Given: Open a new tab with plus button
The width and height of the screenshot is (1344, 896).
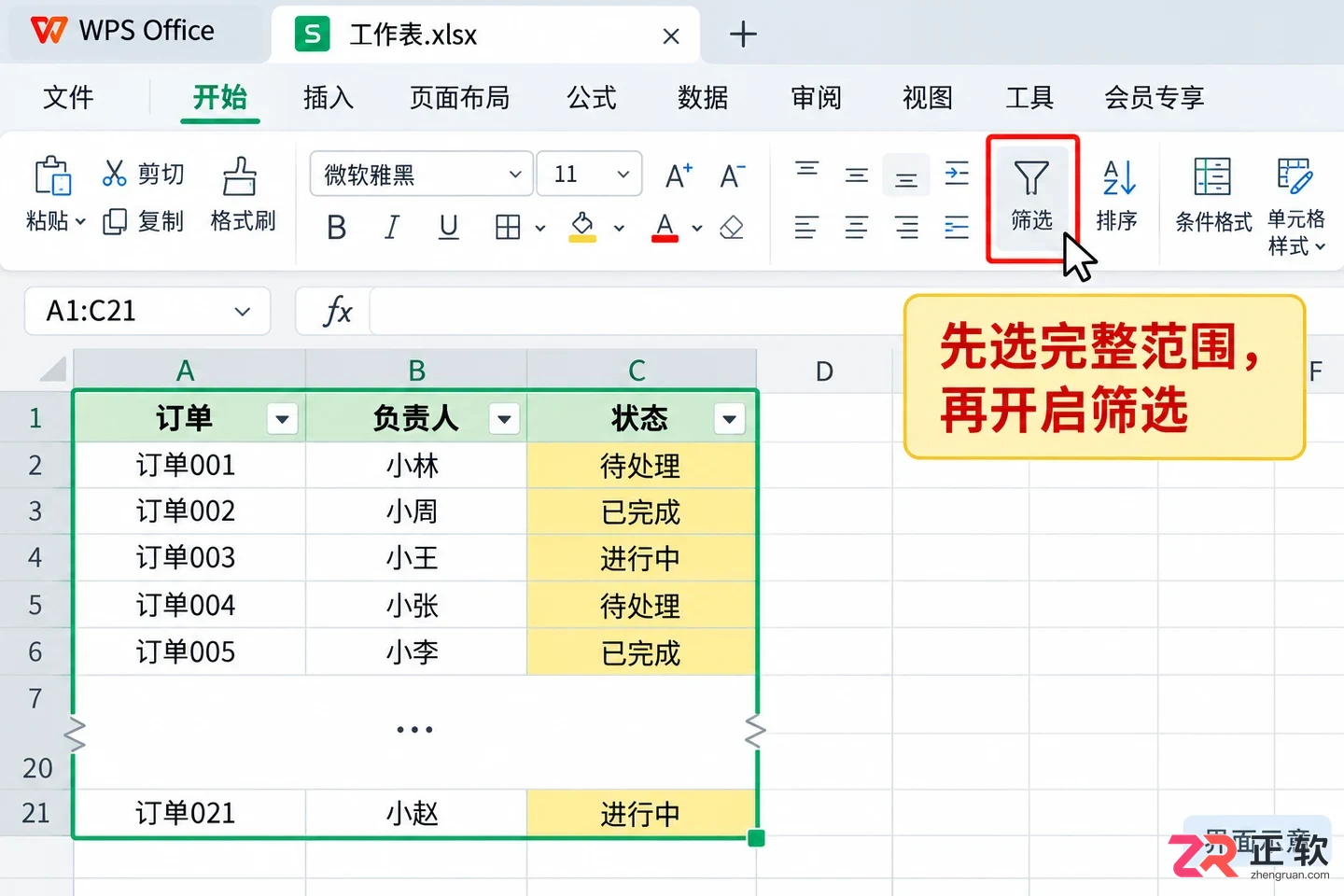Looking at the screenshot, I should point(743,35).
